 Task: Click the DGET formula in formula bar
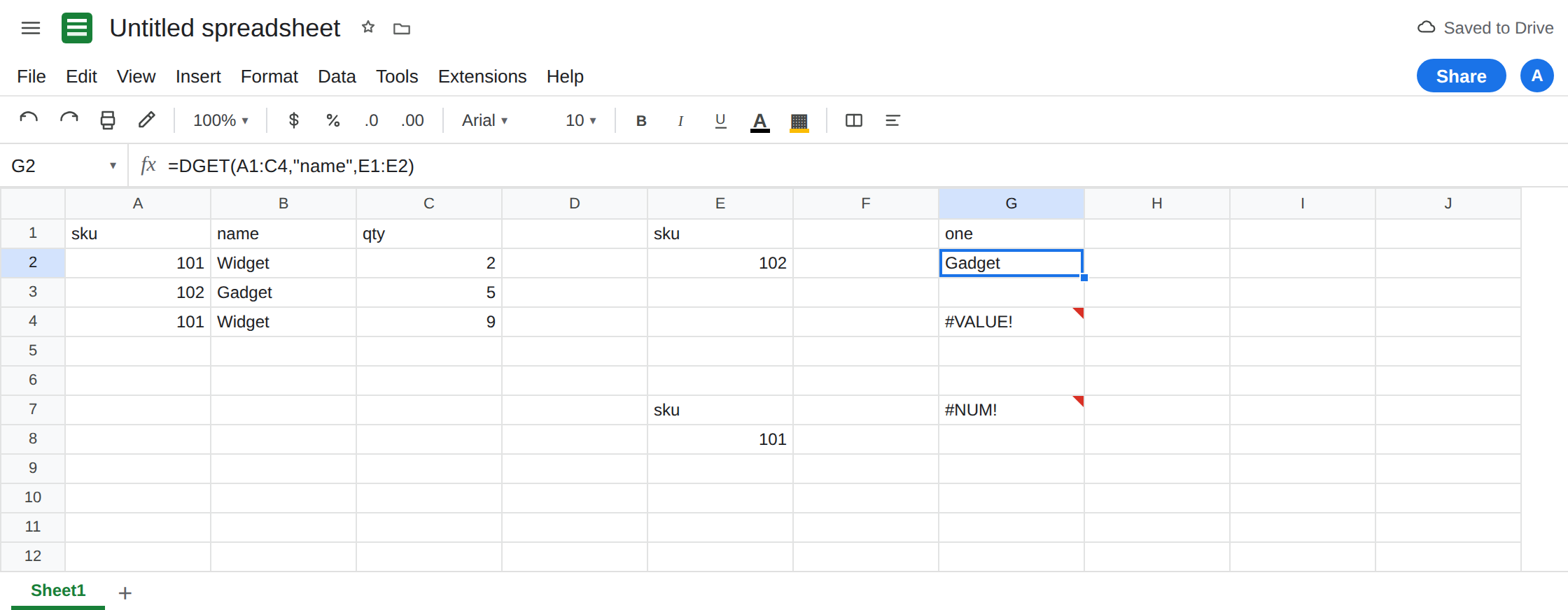pyautogui.click(x=291, y=166)
